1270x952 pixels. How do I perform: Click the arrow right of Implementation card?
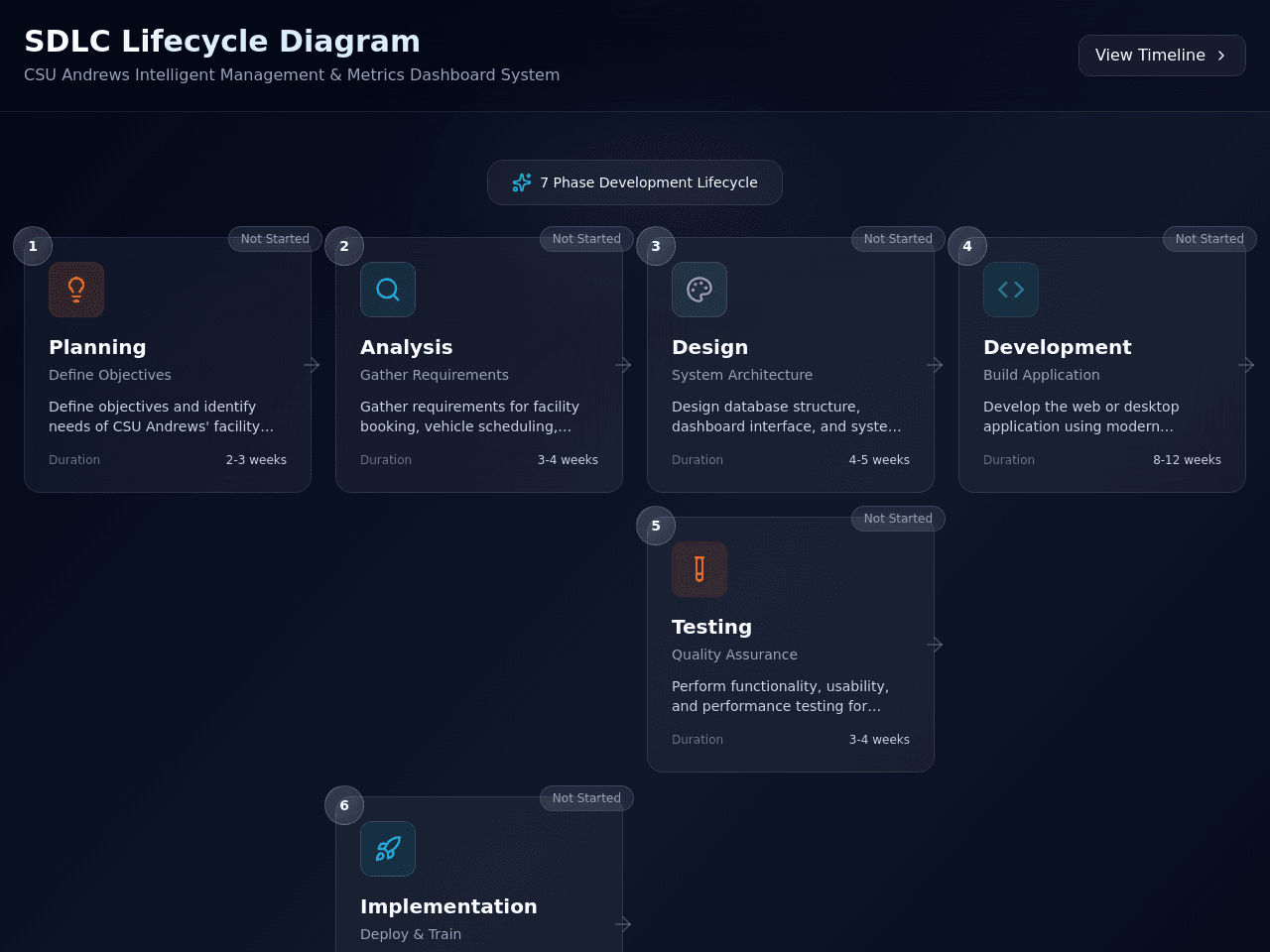623,924
